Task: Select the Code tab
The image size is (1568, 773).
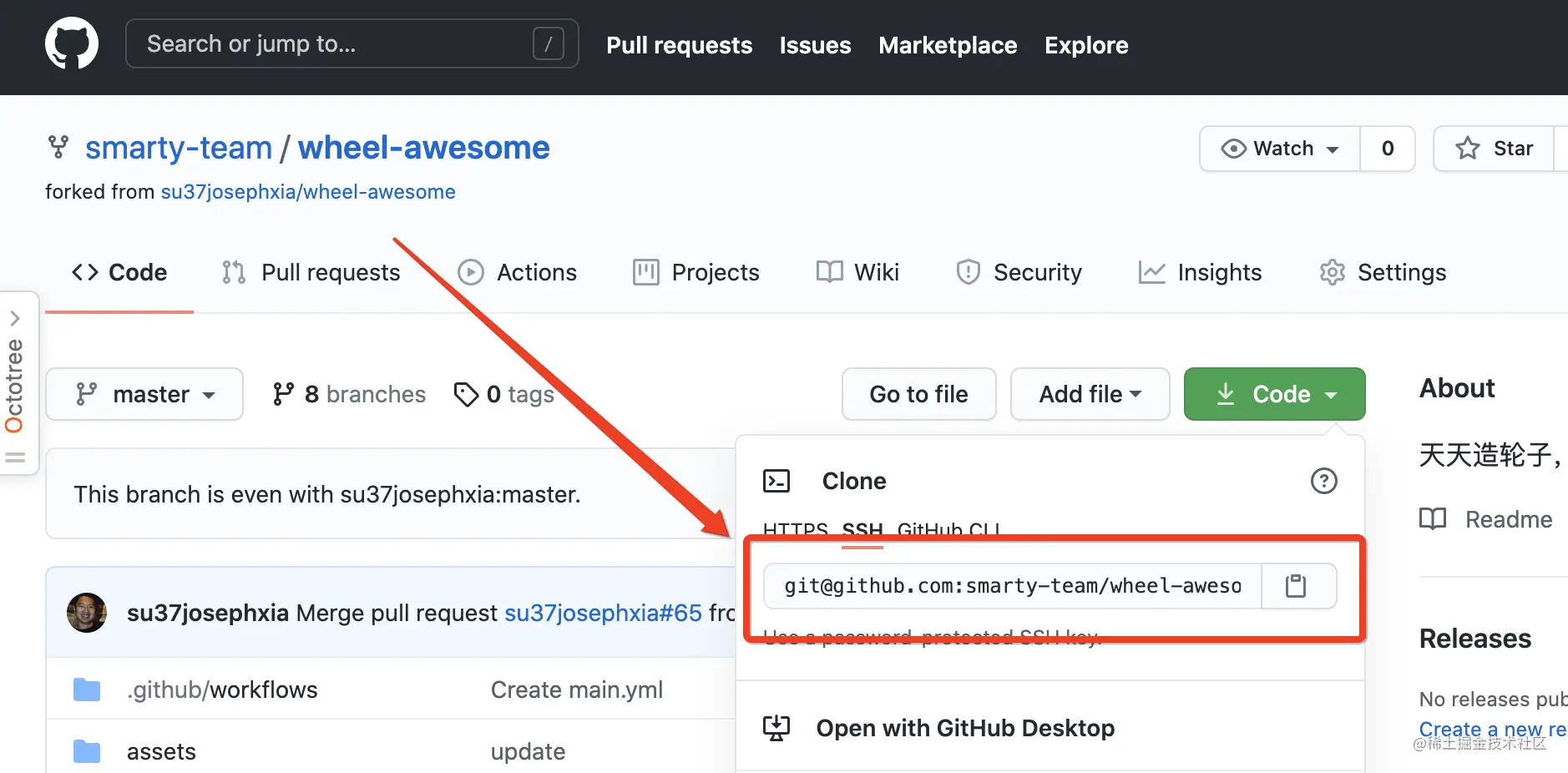Action: (119, 272)
